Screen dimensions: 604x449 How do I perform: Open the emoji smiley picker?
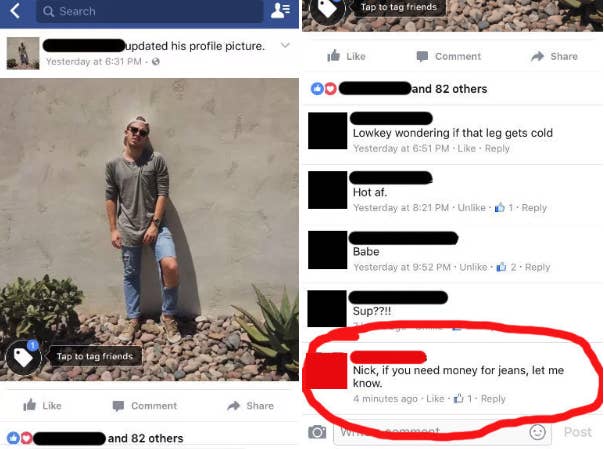click(537, 432)
